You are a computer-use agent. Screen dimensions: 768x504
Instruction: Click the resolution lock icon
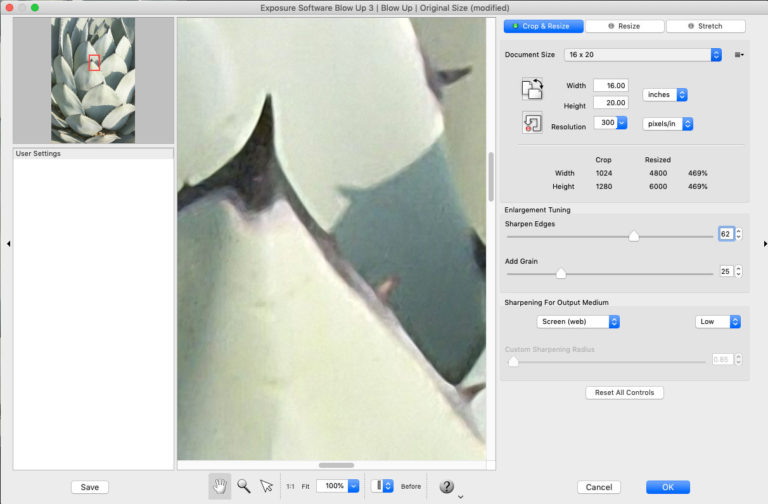(532, 122)
